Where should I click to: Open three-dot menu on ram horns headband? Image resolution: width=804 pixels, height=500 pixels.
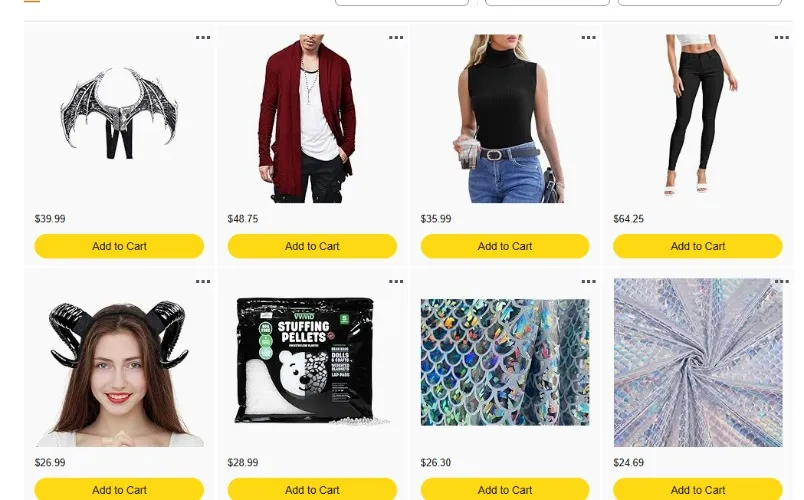tap(203, 282)
